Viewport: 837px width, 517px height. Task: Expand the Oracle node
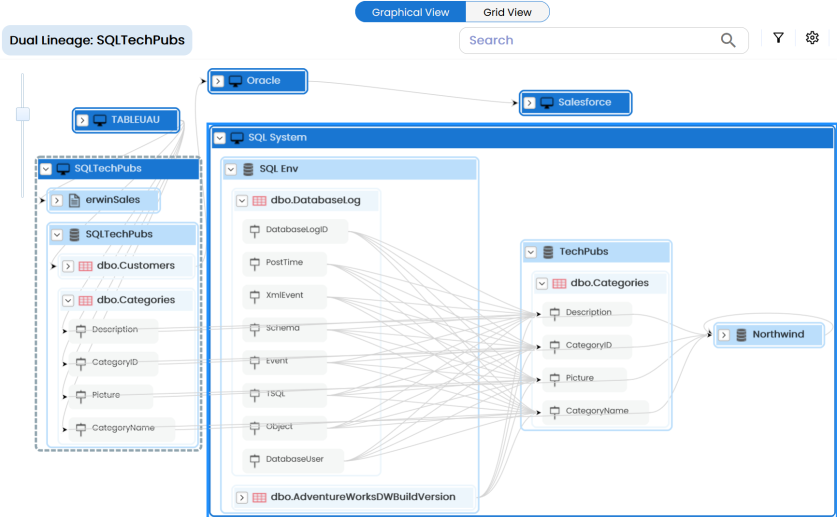tap(218, 81)
